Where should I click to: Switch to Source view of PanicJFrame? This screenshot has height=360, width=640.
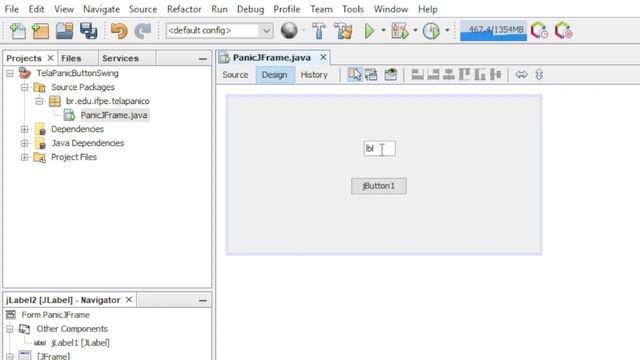[x=235, y=75]
